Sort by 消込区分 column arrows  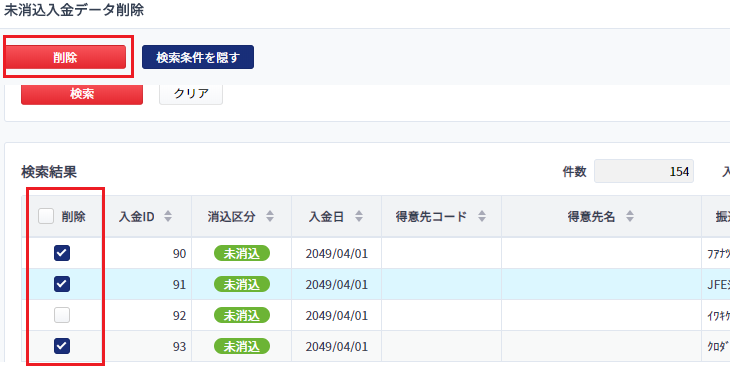(270, 217)
